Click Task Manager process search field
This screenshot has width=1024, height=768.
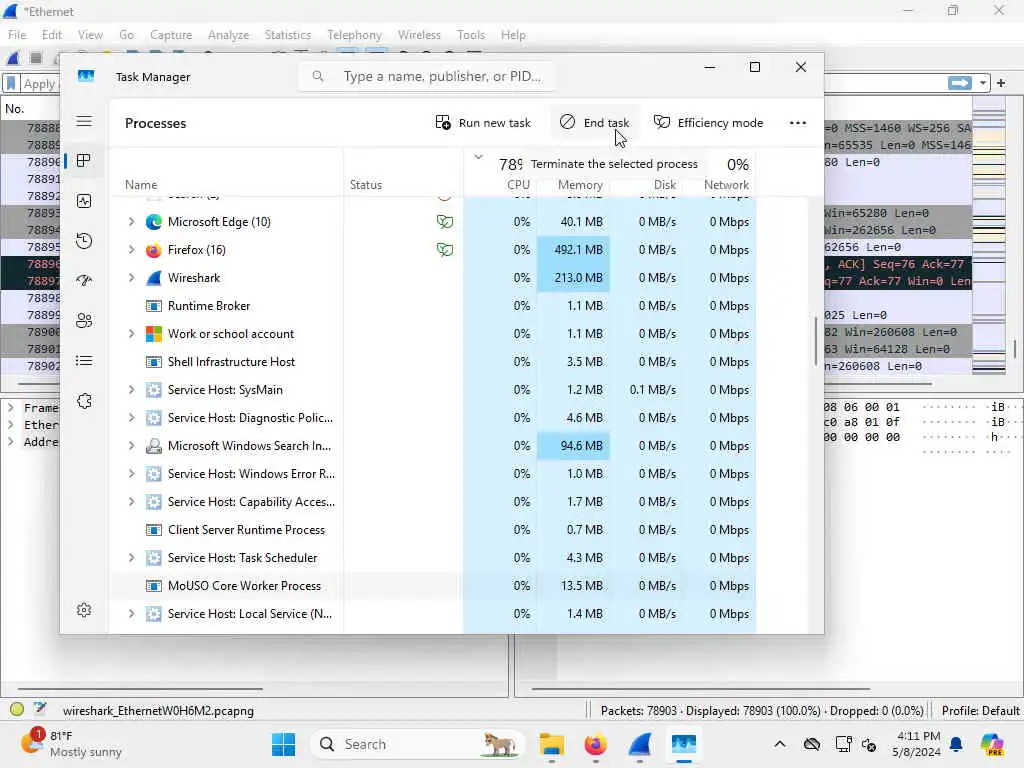(428, 76)
